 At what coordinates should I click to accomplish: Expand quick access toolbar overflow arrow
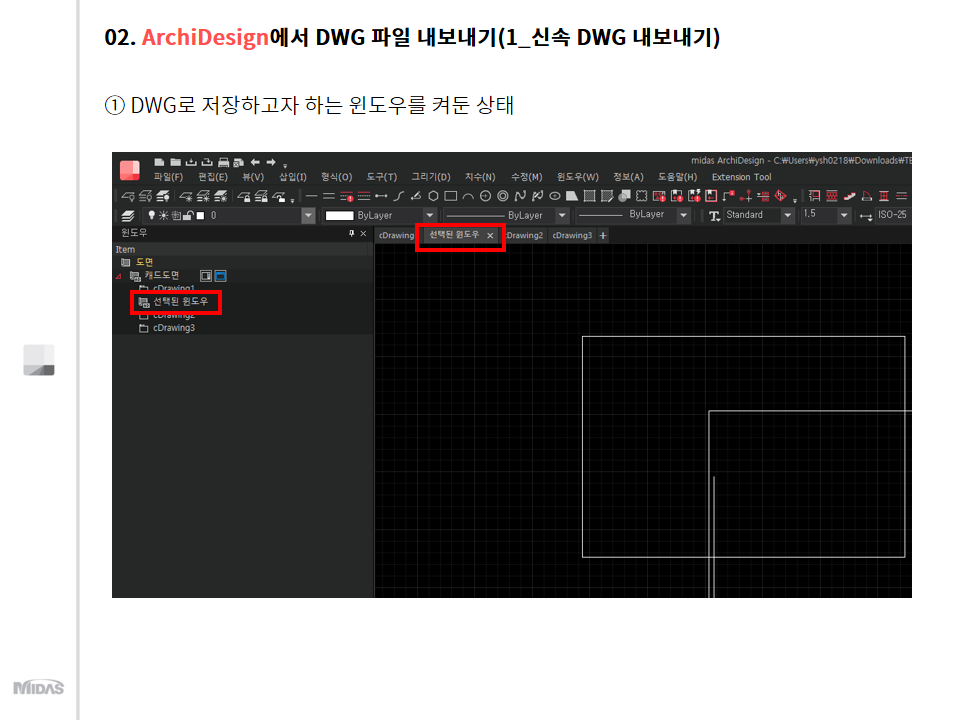tap(285, 165)
